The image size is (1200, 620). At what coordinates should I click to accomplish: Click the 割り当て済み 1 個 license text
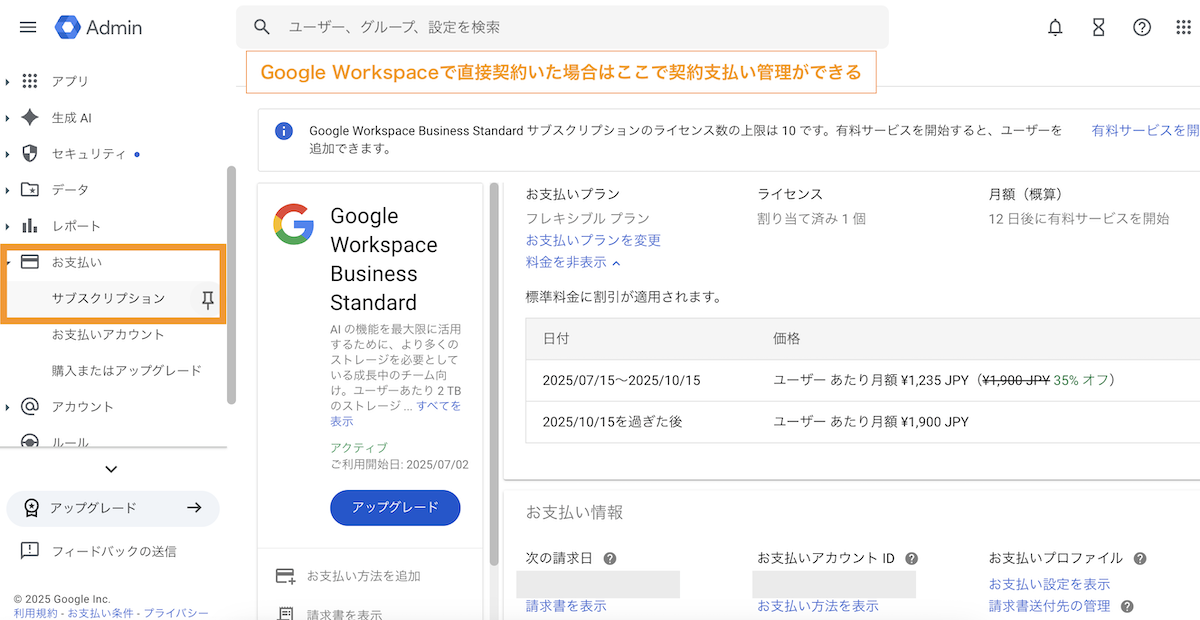pyautogui.click(x=812, y=218)
